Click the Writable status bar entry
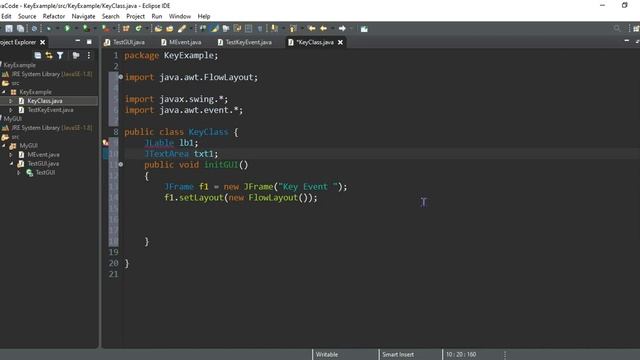 (x=327, y=354)
